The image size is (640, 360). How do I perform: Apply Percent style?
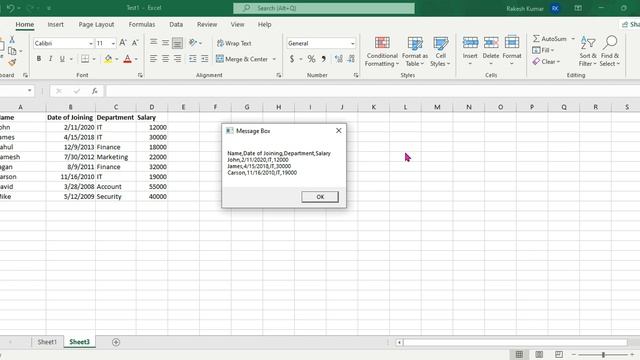coord(311,59)
